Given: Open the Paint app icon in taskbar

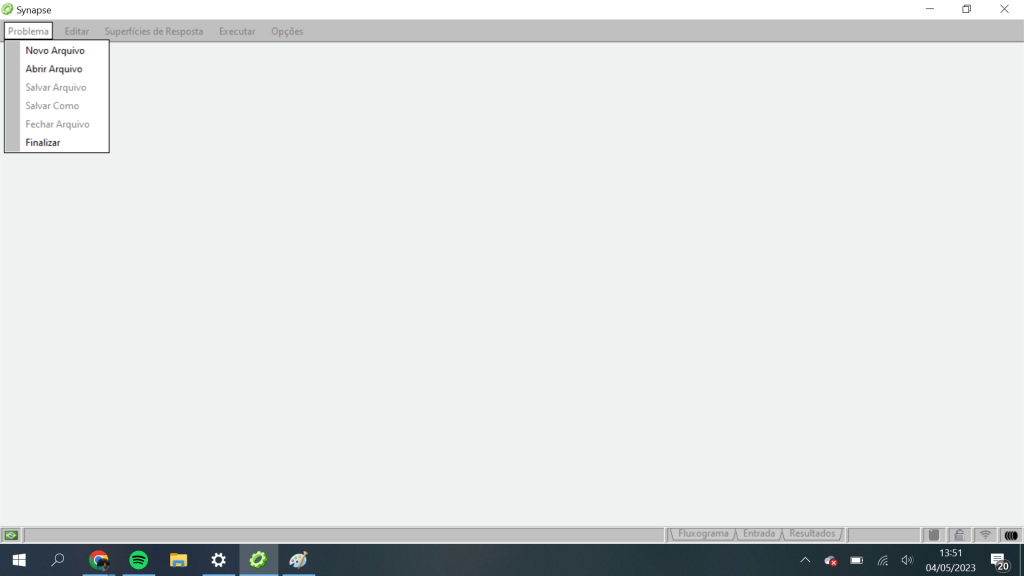Looking at the screenshot, I should coord(298,560).
